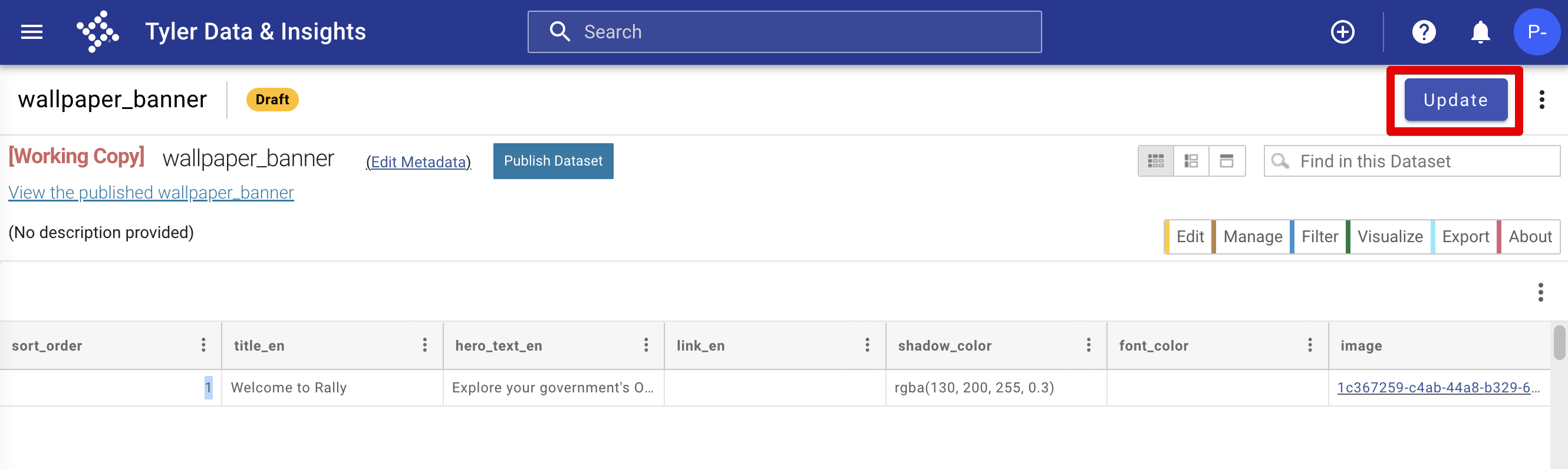Image resolution: width=1568 pixels, height=469 pixels.
Task: Open the help question mark icon
Action: 1423,32
